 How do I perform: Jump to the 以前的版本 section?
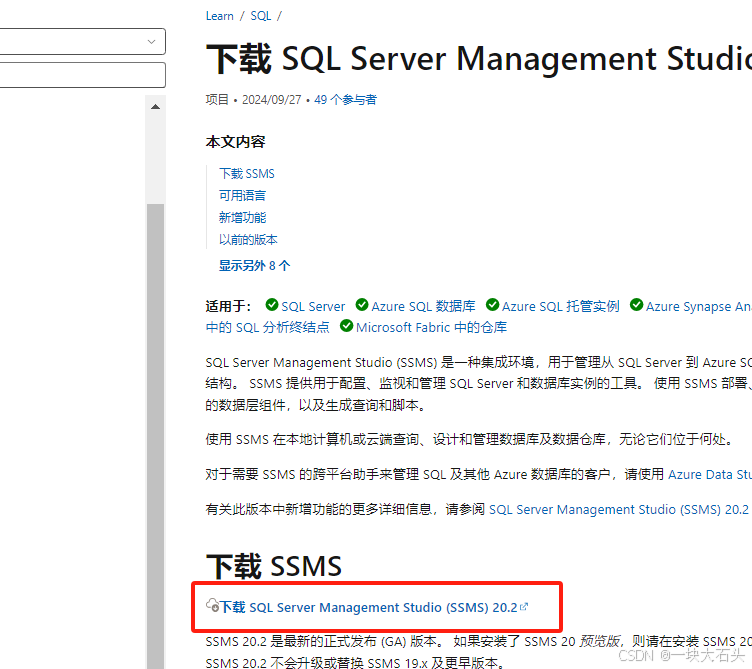[248, 240]
